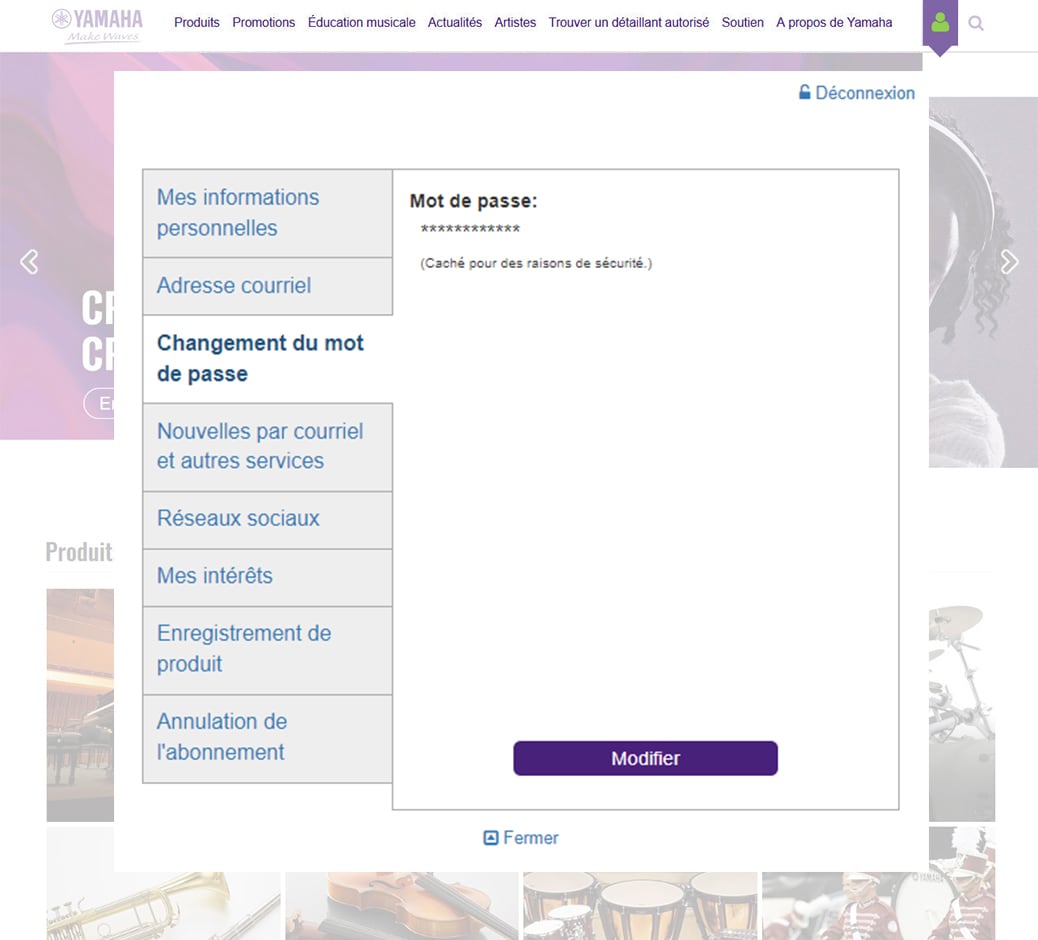
Task: Open Enregistrement de produit tab
Action: pos(267,650)
